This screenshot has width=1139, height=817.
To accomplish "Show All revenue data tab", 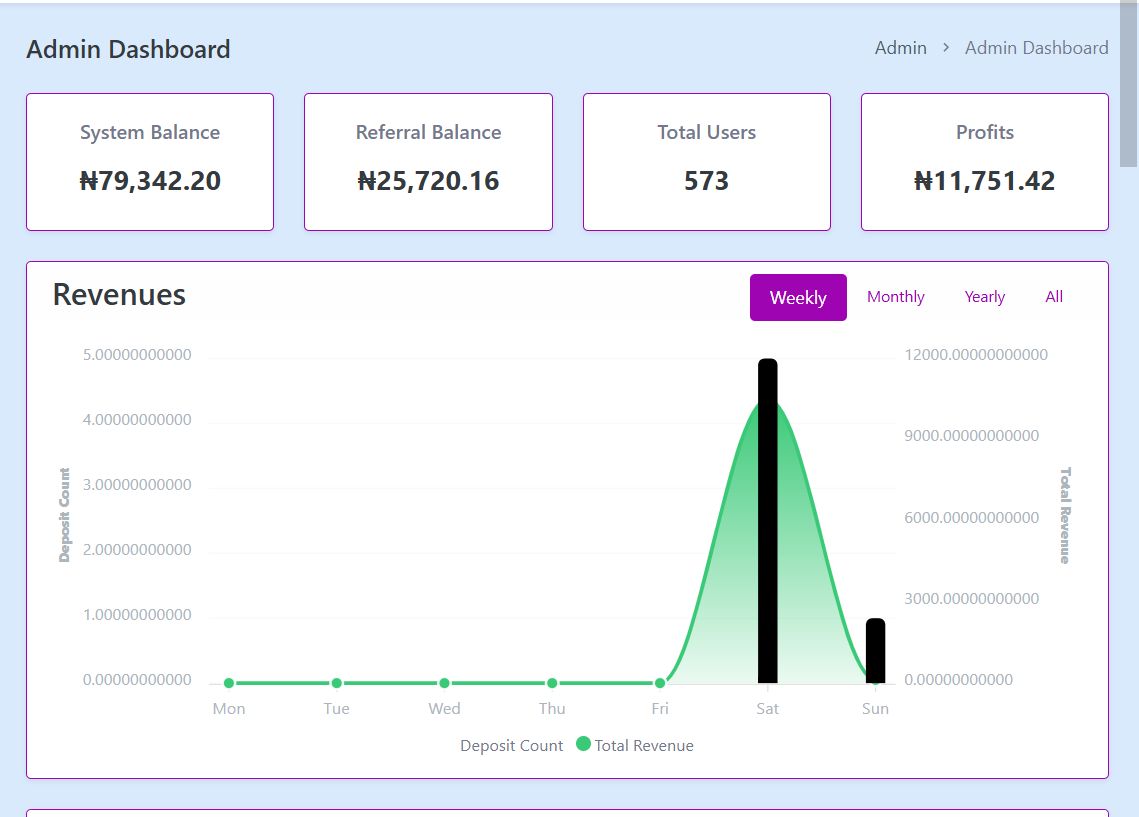I will point(1054,297).
